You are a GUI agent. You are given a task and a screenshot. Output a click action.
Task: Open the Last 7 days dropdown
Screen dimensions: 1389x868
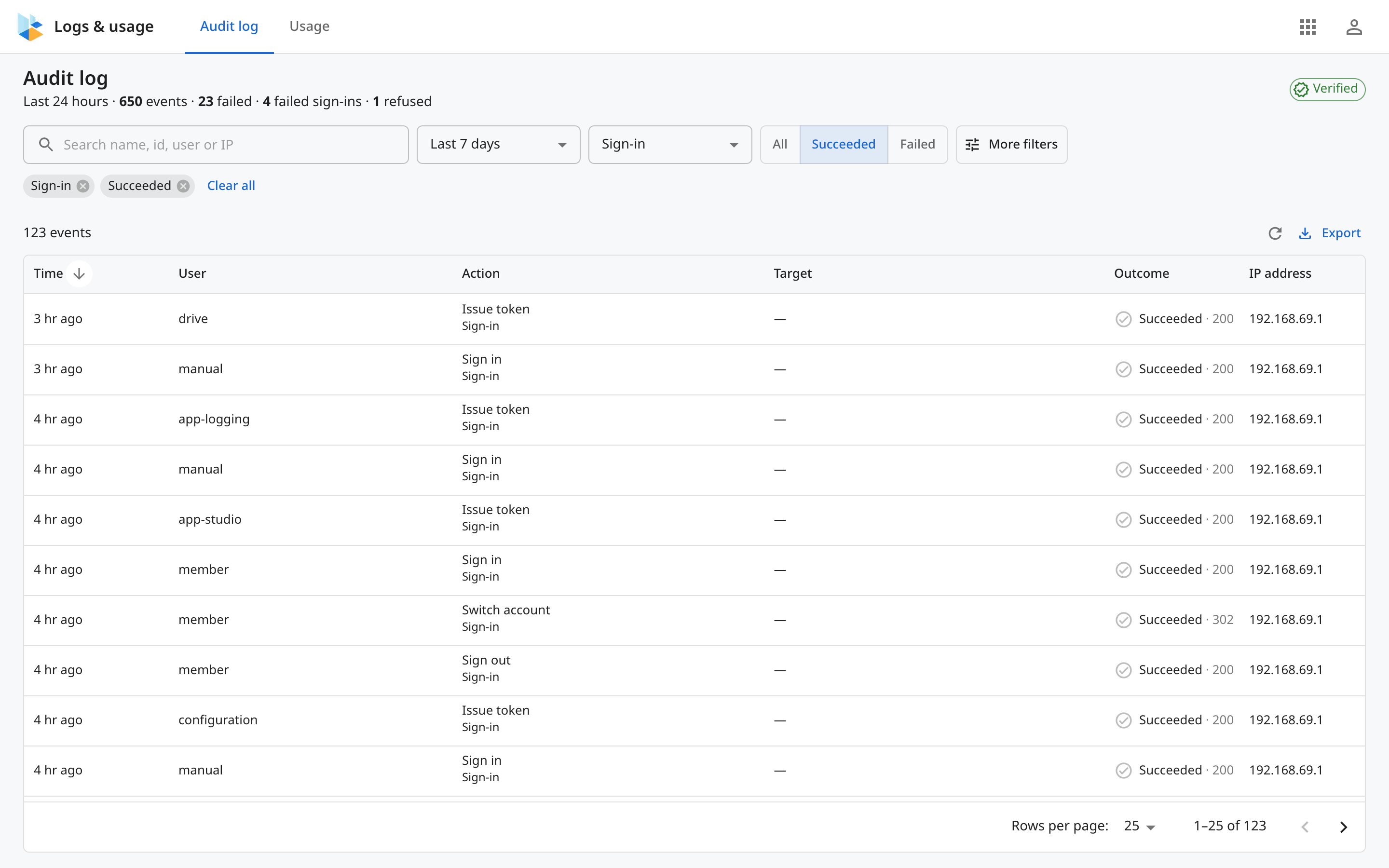(498, 145)
